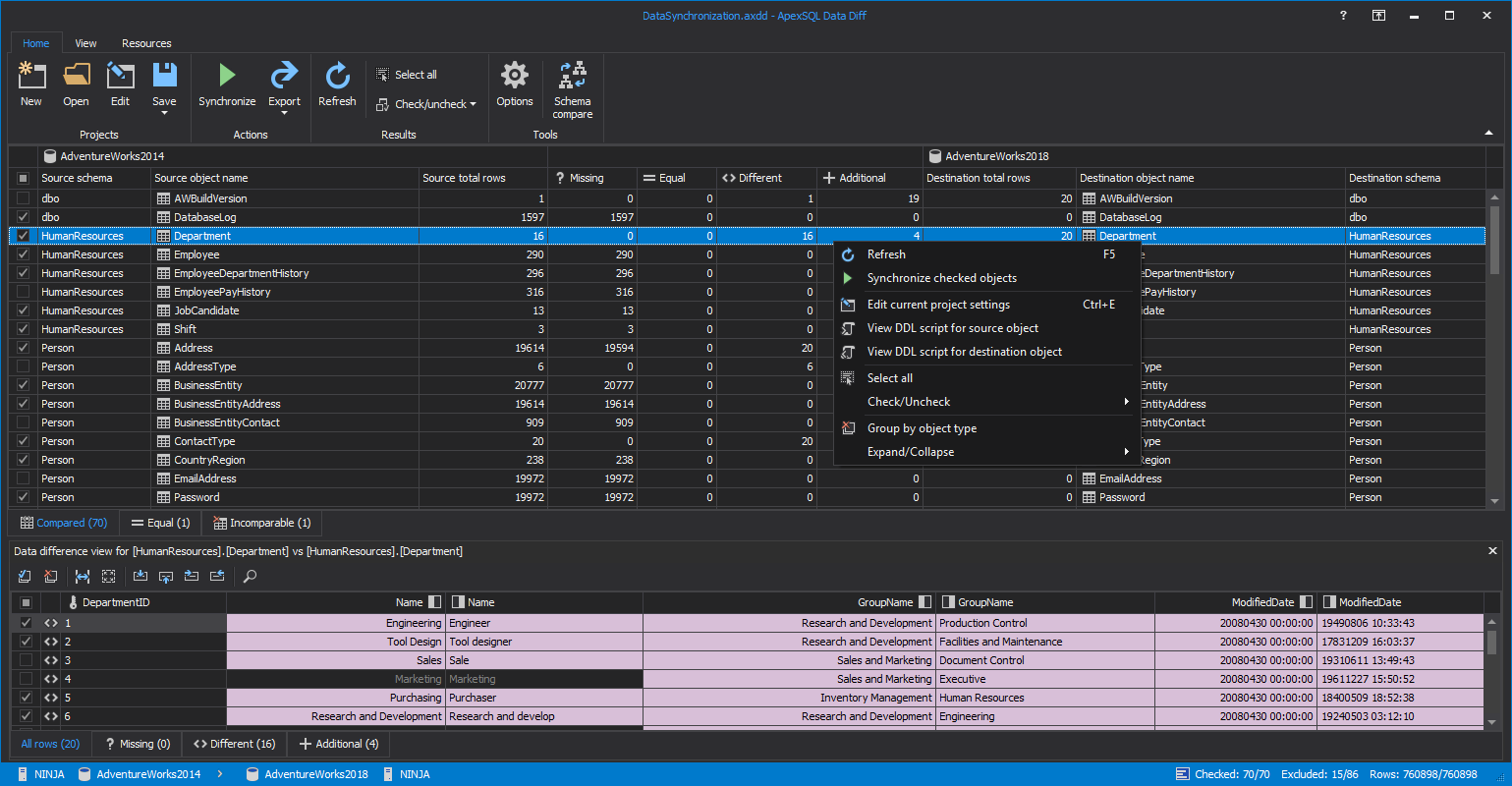Image resolution: width=1512 pixels, height=786 pixels.
Task: Open Schema compare tool
Action: tap(572, 90)
